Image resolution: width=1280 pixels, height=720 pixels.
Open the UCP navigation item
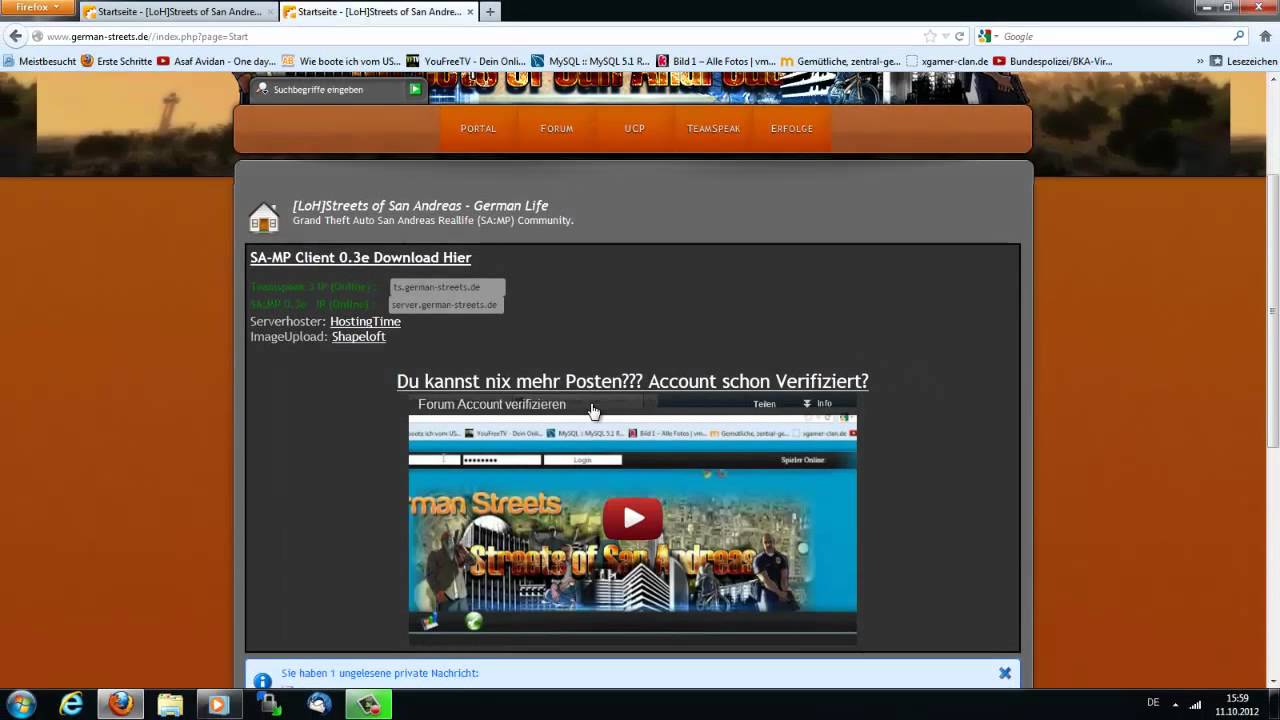(635, 129)
